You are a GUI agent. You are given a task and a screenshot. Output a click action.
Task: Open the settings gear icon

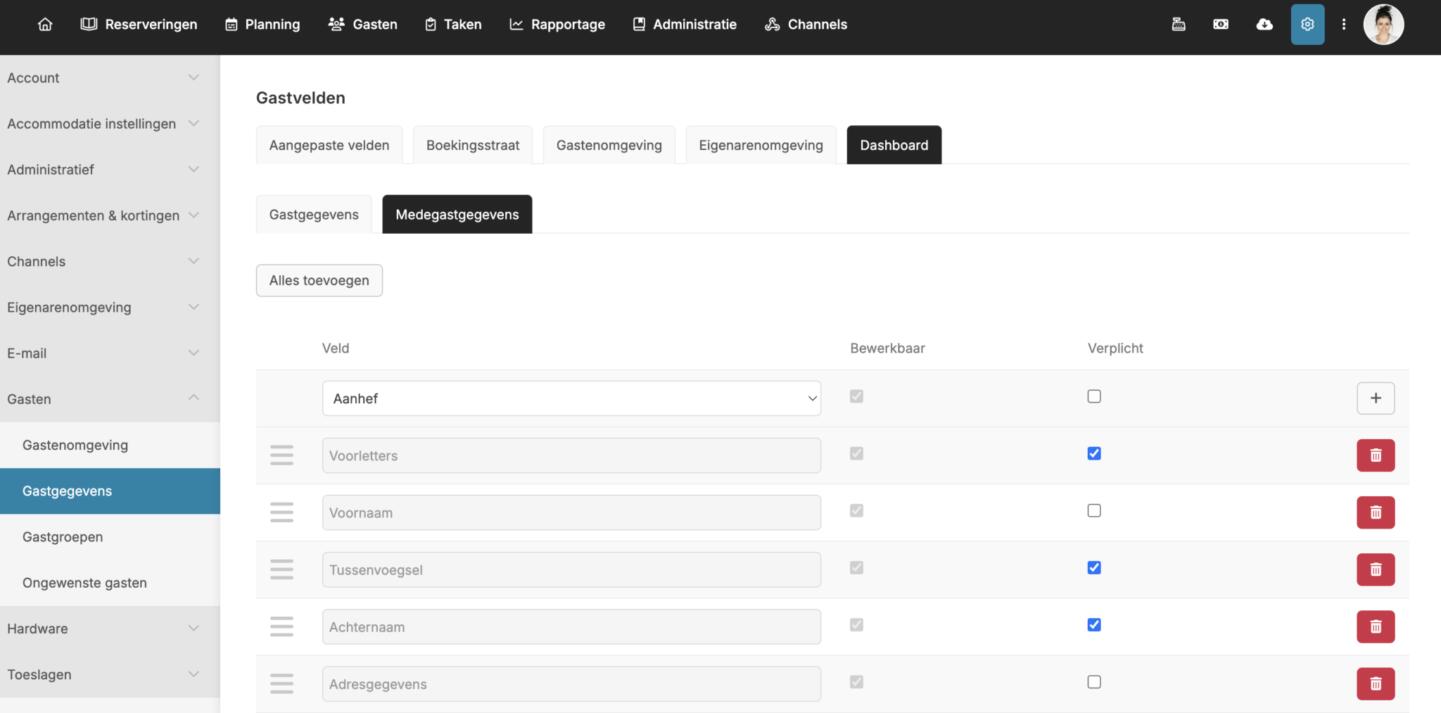pyautogui.click(x=1307, y=24)
